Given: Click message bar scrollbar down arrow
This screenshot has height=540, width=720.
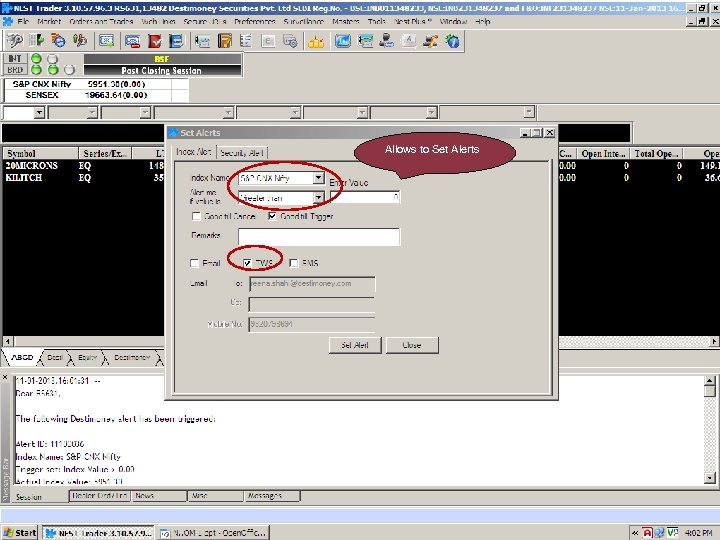Looking at the screenshot, I should click(x=709, y=478).
